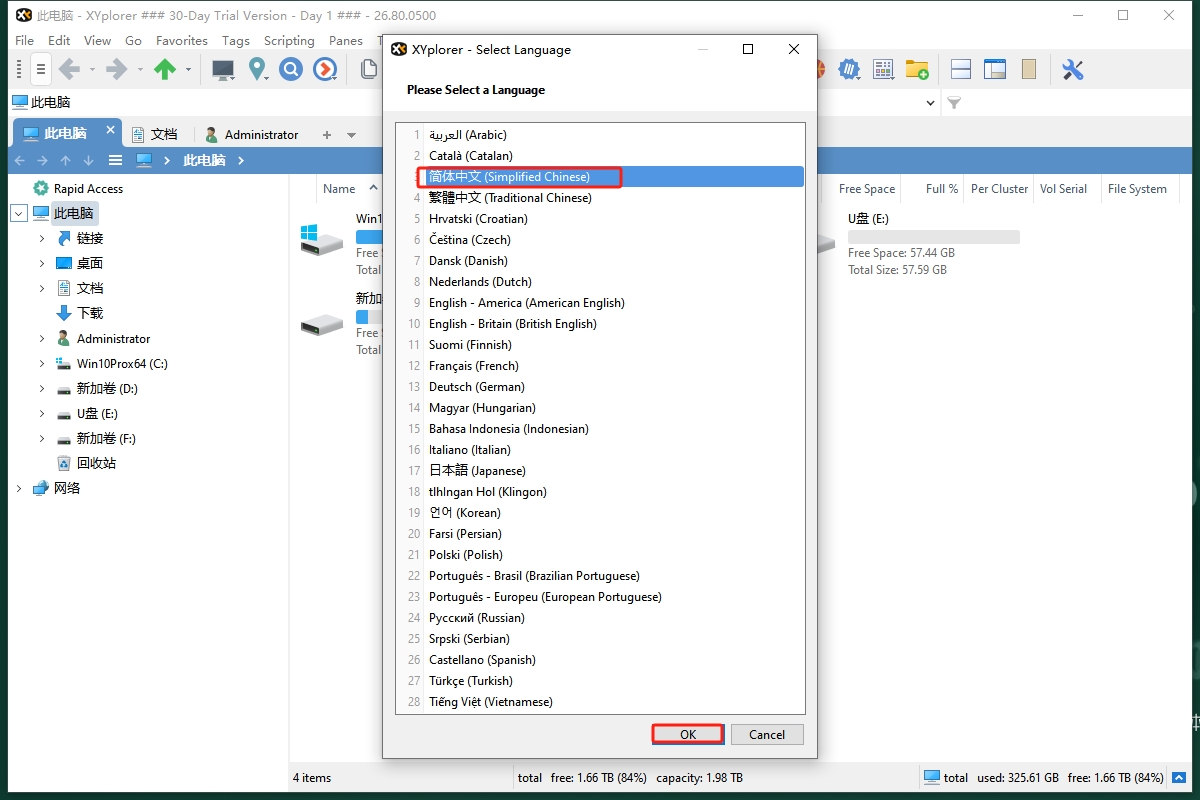Expand the 网络 tree node
1200x800 pixels.
tap(19, 488)
